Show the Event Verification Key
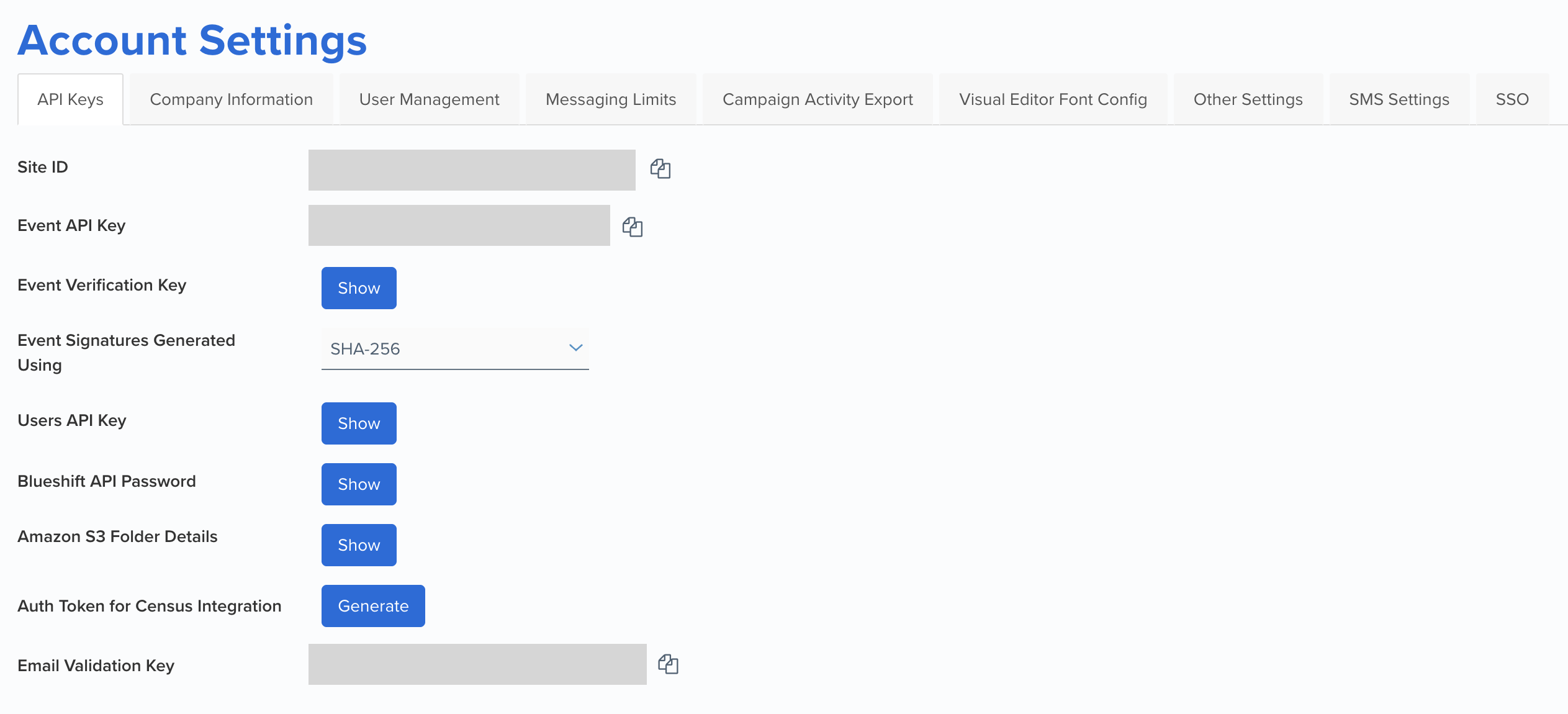Viewport: 1568px width, 714px height. point(359,287)
